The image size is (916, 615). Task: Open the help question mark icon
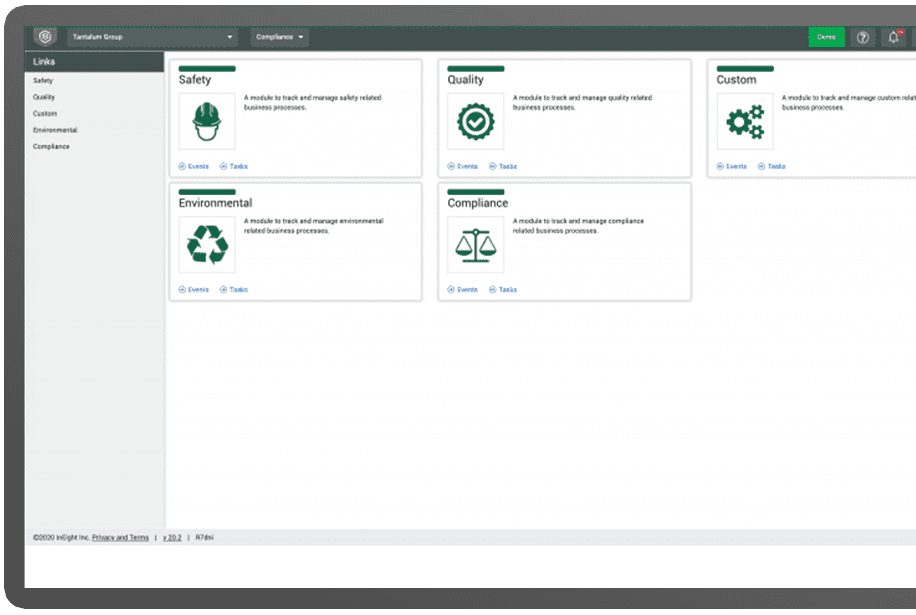[863, 37]
